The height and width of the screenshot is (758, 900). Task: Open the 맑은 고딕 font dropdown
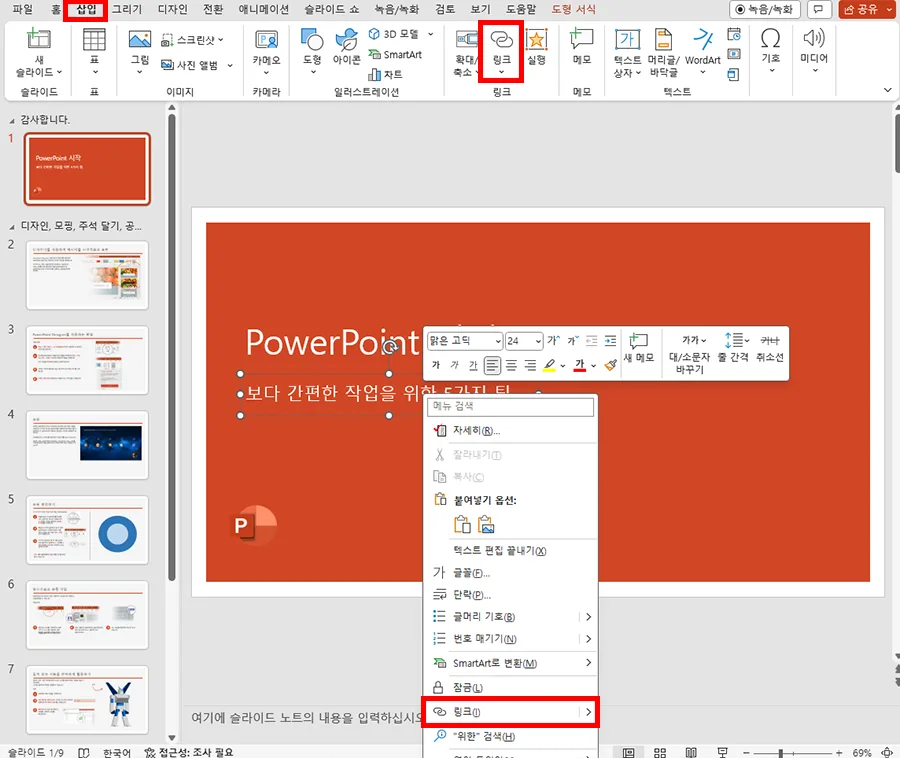[x=497, y=341]
